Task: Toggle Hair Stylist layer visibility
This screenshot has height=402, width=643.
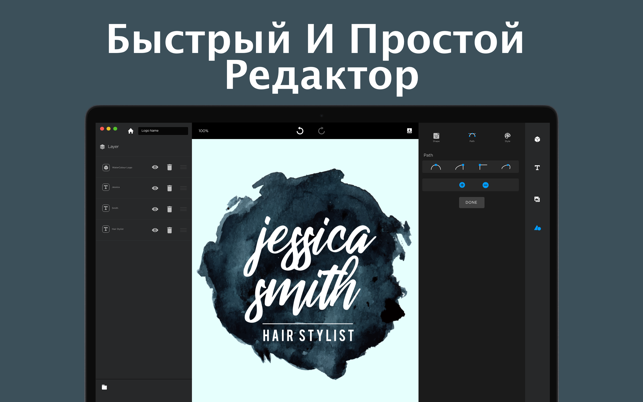Action: click(155, 230)
